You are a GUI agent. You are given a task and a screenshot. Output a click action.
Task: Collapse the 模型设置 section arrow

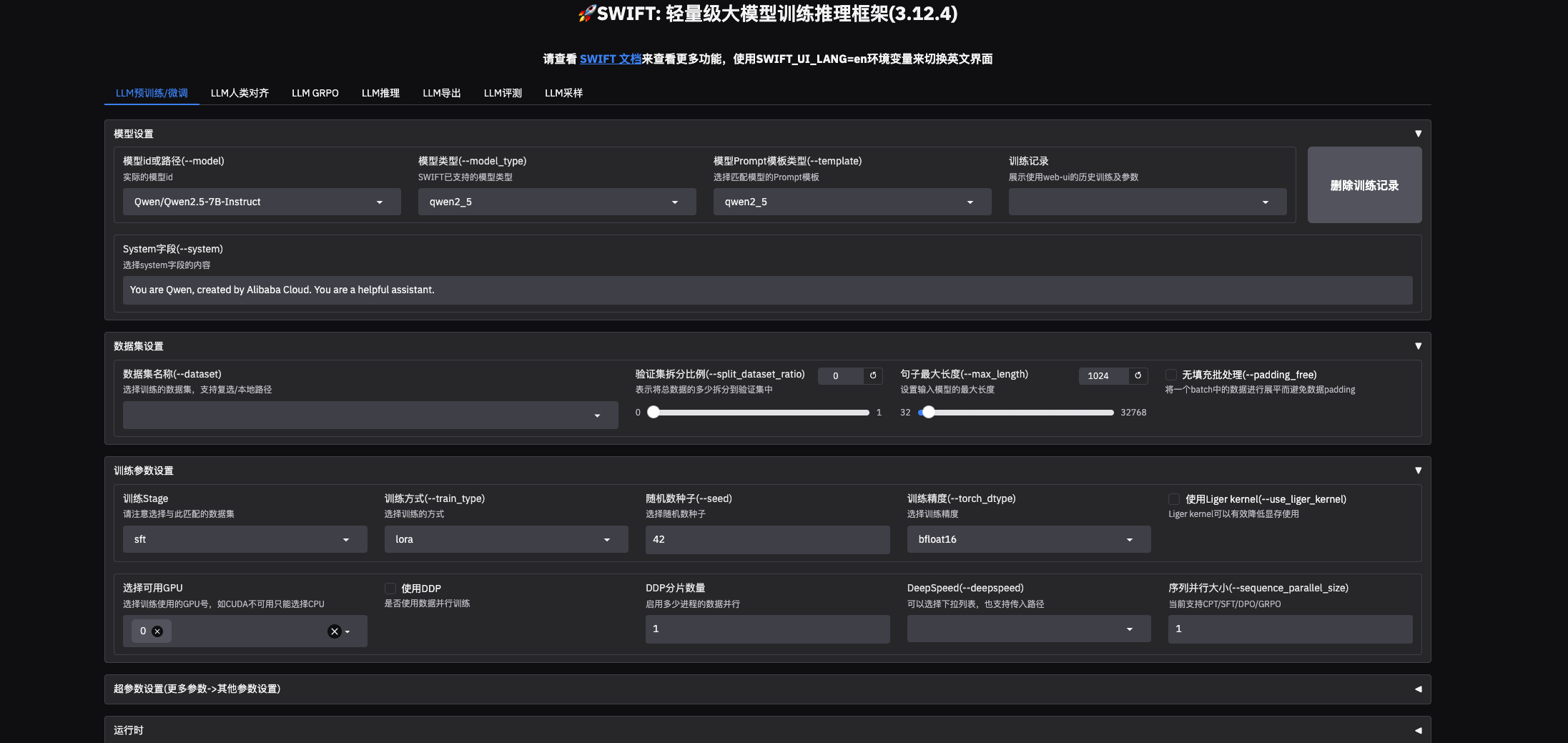(x=1418, y=134)
